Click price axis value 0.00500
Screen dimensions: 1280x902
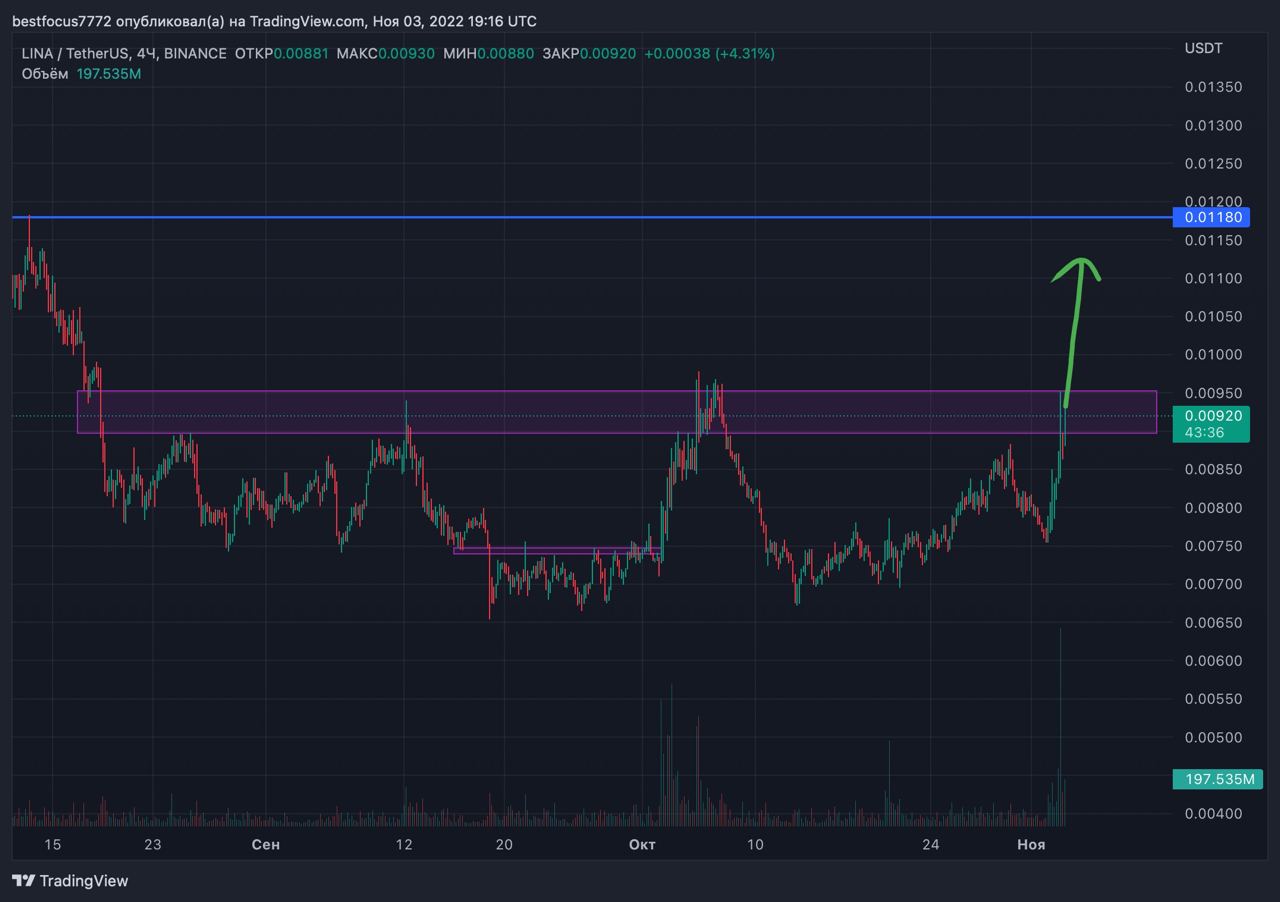pyautogui.click(x=1213, y=737)
